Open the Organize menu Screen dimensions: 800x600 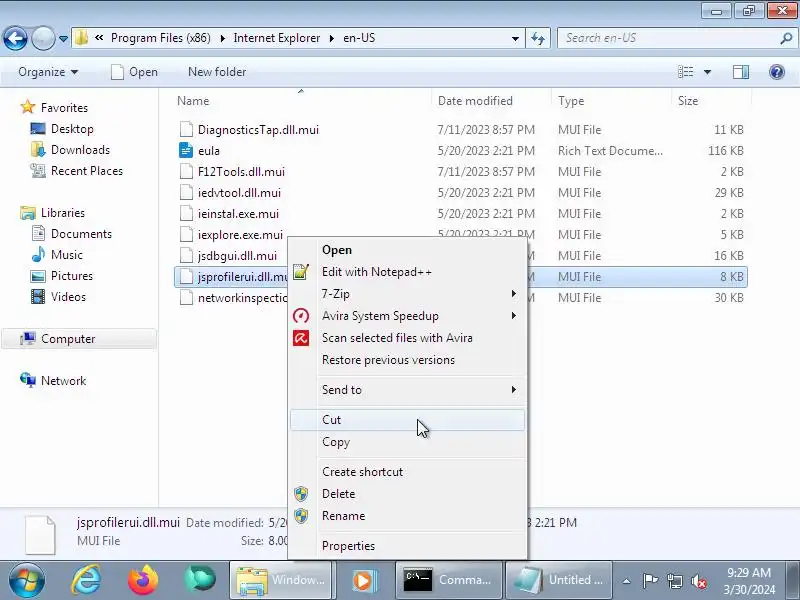click(48, 72)
